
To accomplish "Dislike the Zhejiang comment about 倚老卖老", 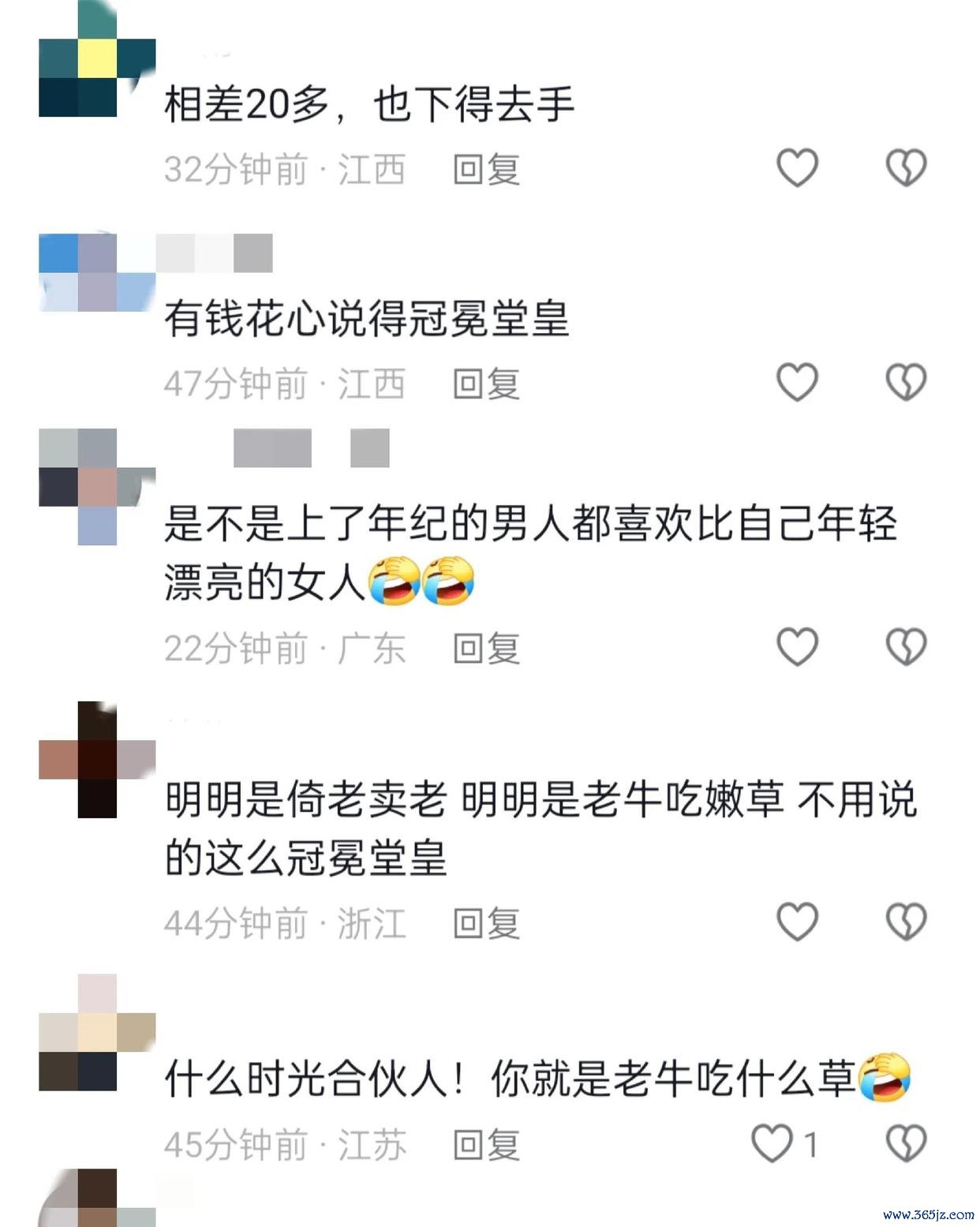I will click(906, 921).
